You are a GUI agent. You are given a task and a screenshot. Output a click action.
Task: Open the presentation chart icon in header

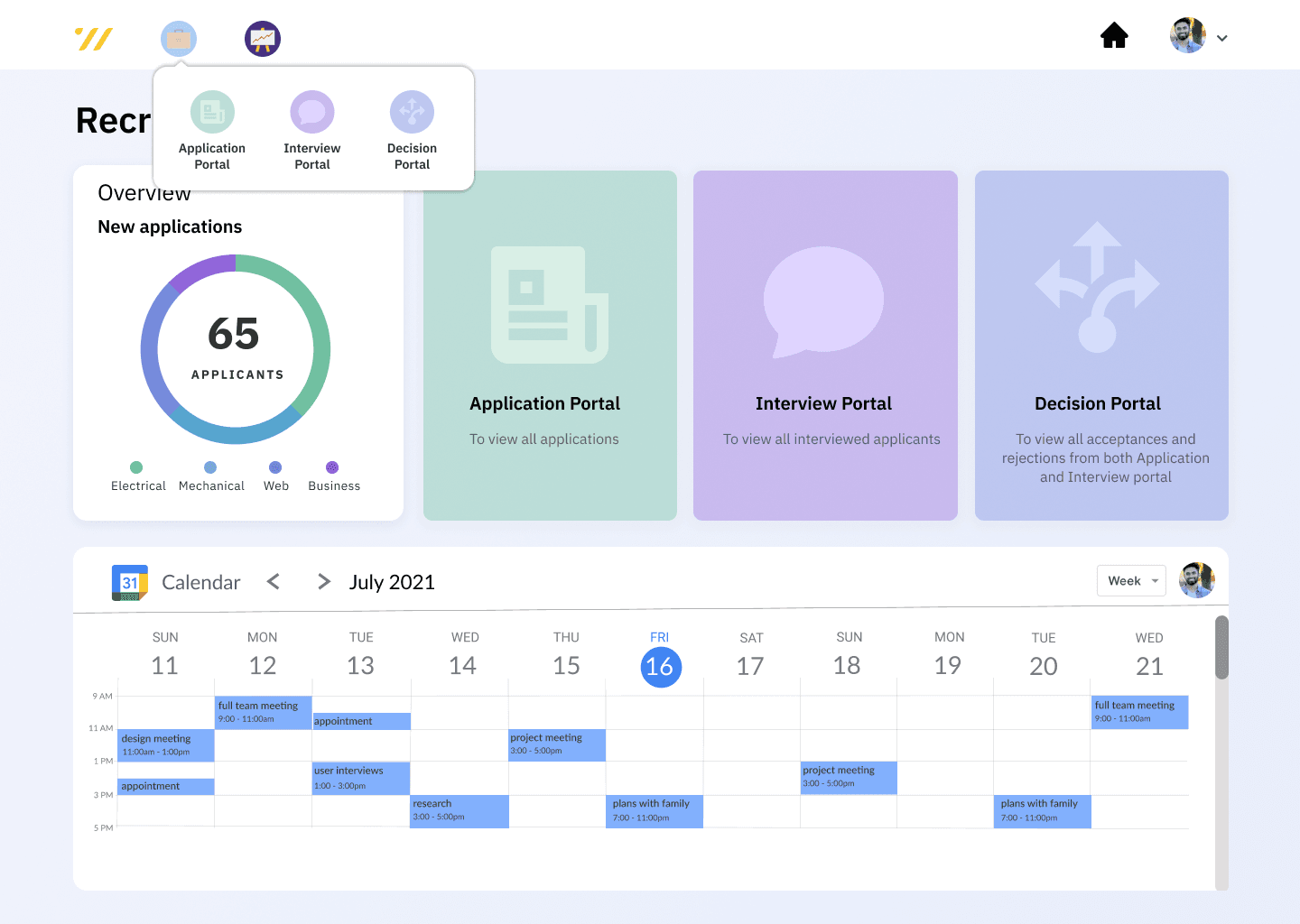pyautogui.click(x=263, y=39)
